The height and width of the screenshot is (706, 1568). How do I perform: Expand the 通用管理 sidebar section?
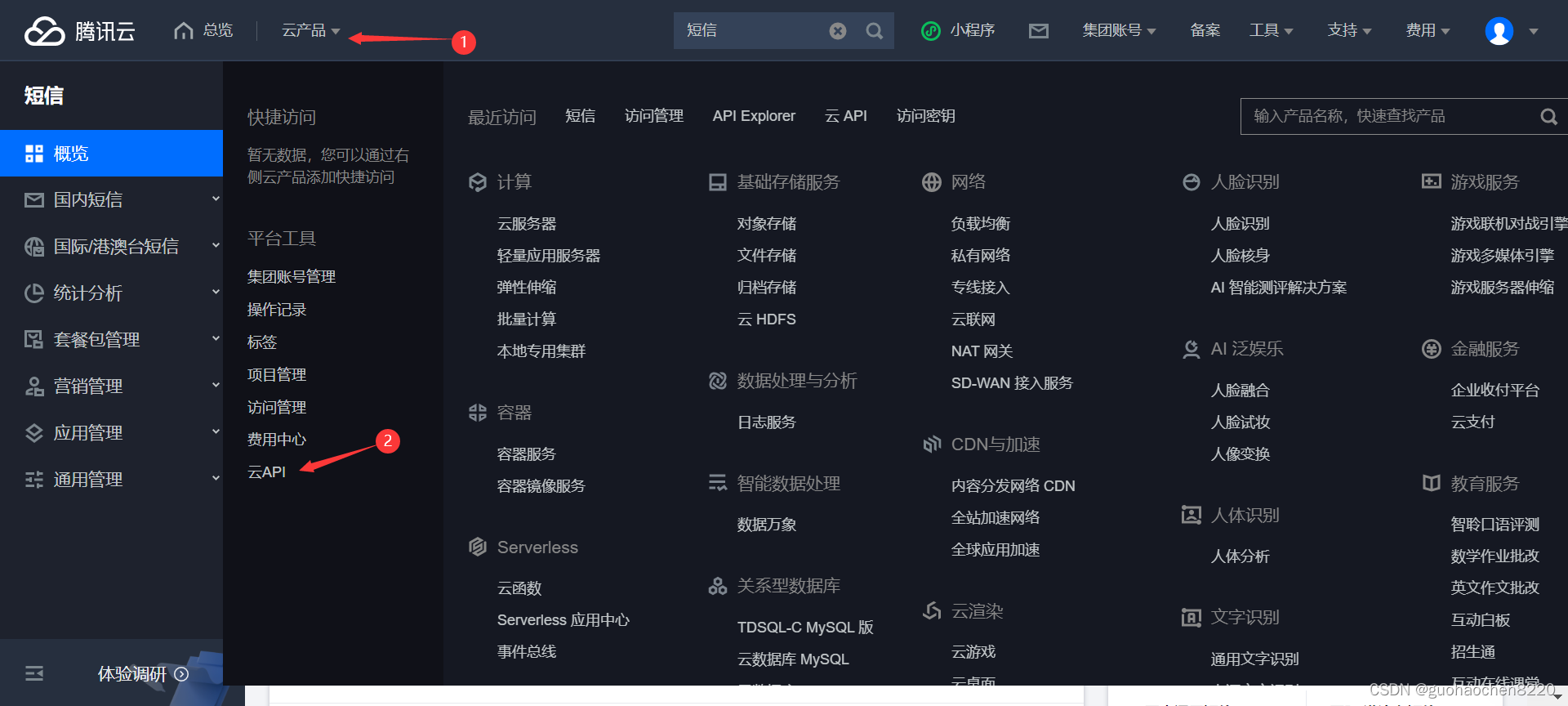216,478
